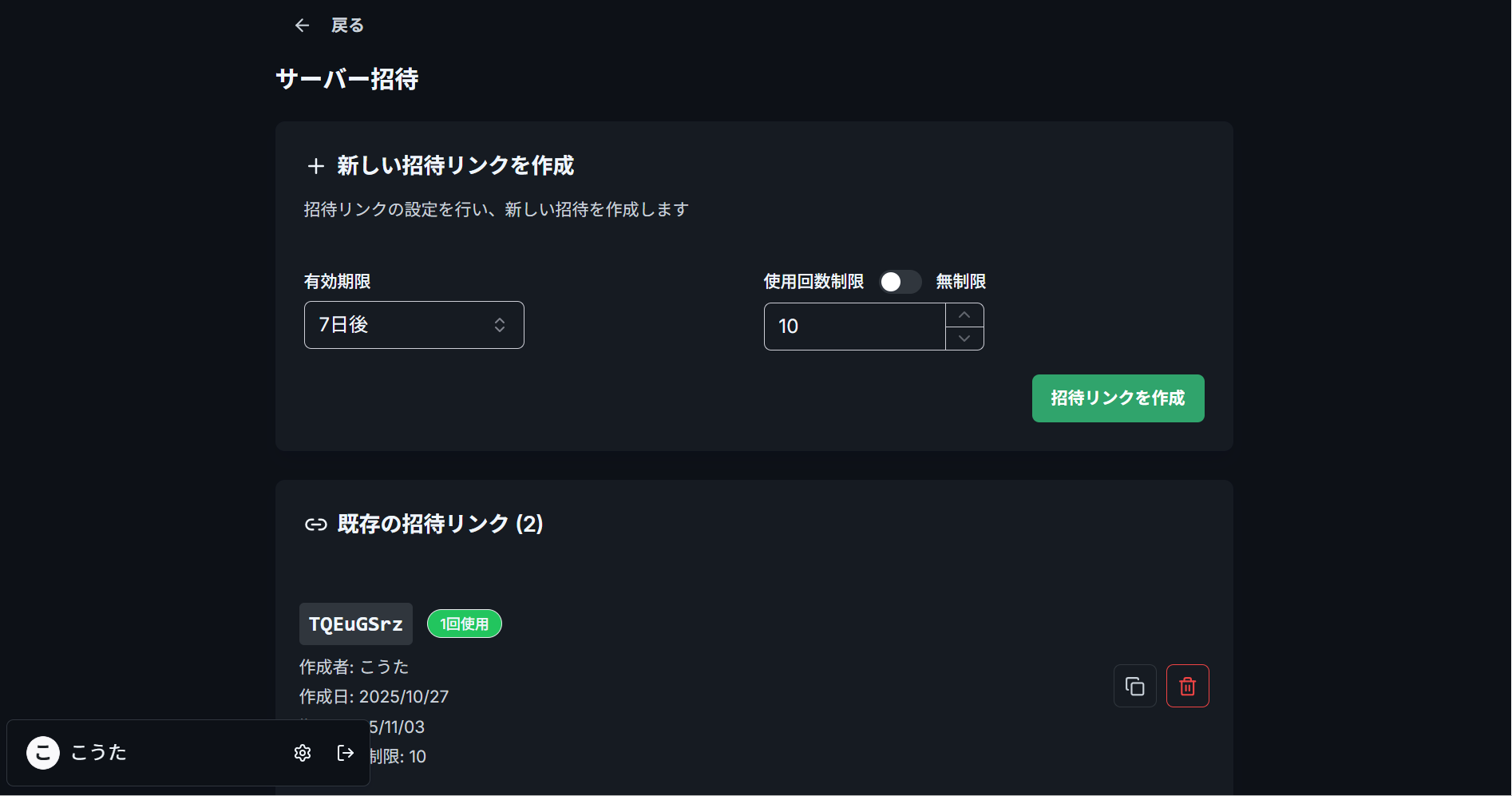
Task: Click the decrement arrow on usage limit
Action: [964, 339]
